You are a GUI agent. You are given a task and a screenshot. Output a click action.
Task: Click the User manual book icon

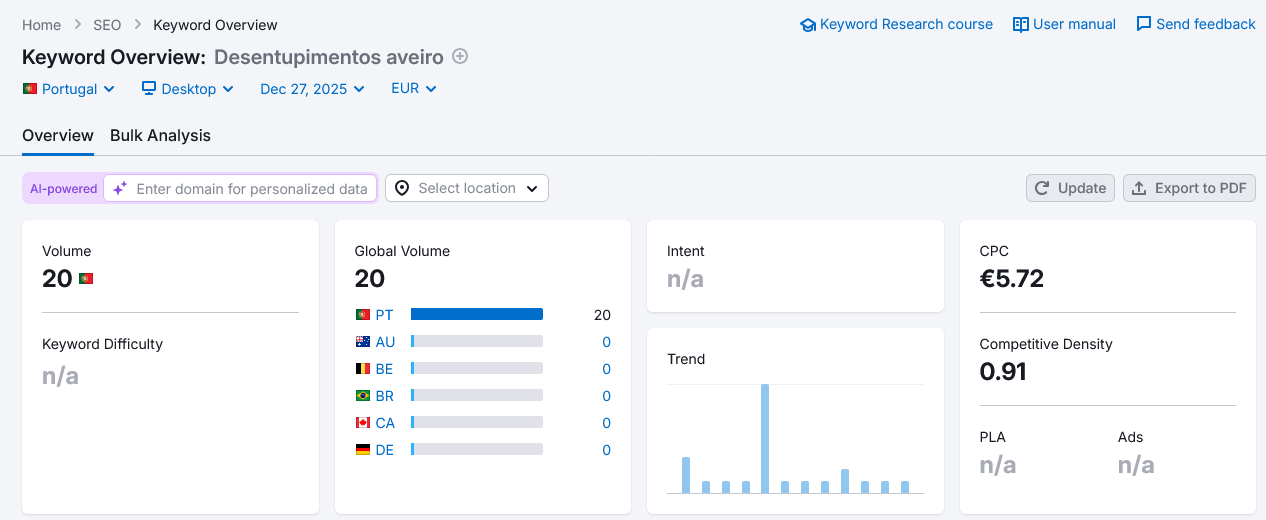[x=1021, y=25]
